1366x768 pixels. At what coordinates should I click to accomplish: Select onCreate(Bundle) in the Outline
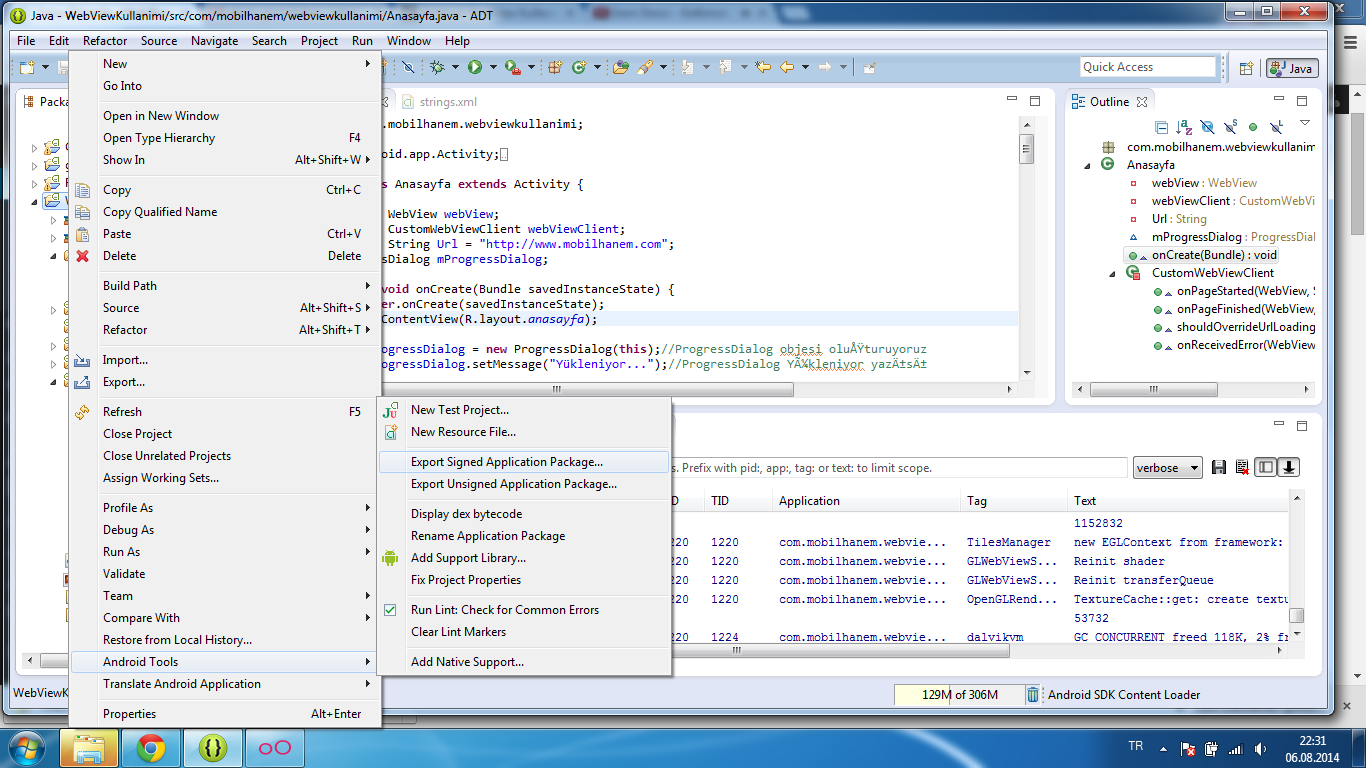pyautogui.click(x=1201, y=255)
